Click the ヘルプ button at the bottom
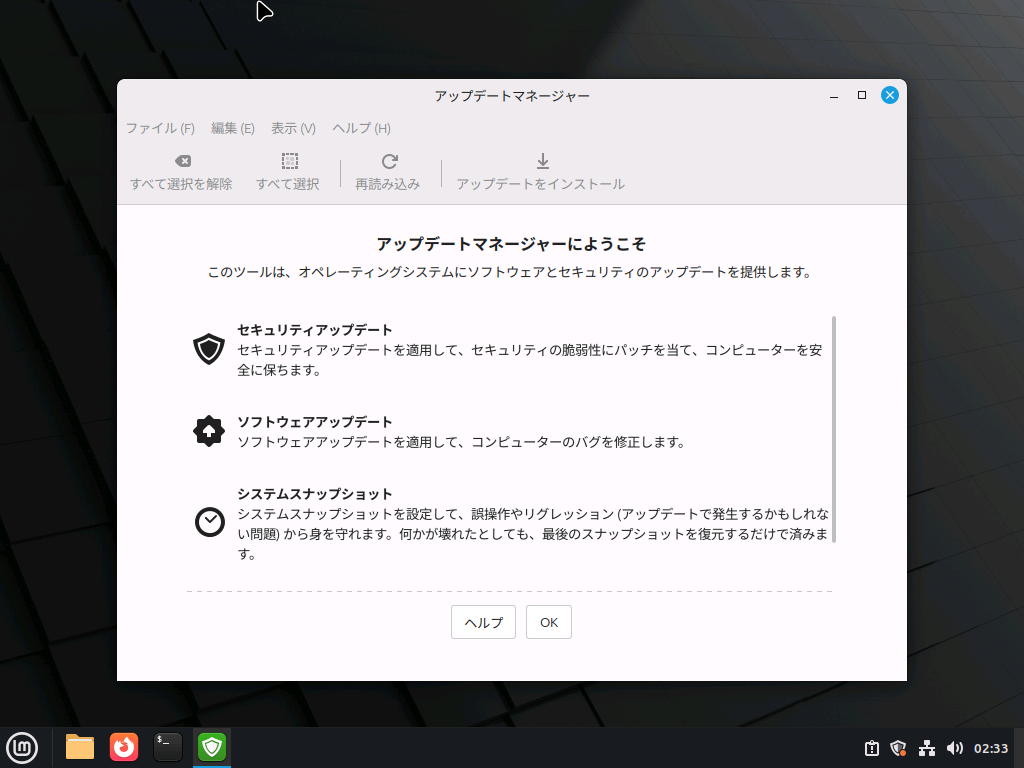This screenshot has width=1024, height=768. pyautogui.click(x=483, y=622)
